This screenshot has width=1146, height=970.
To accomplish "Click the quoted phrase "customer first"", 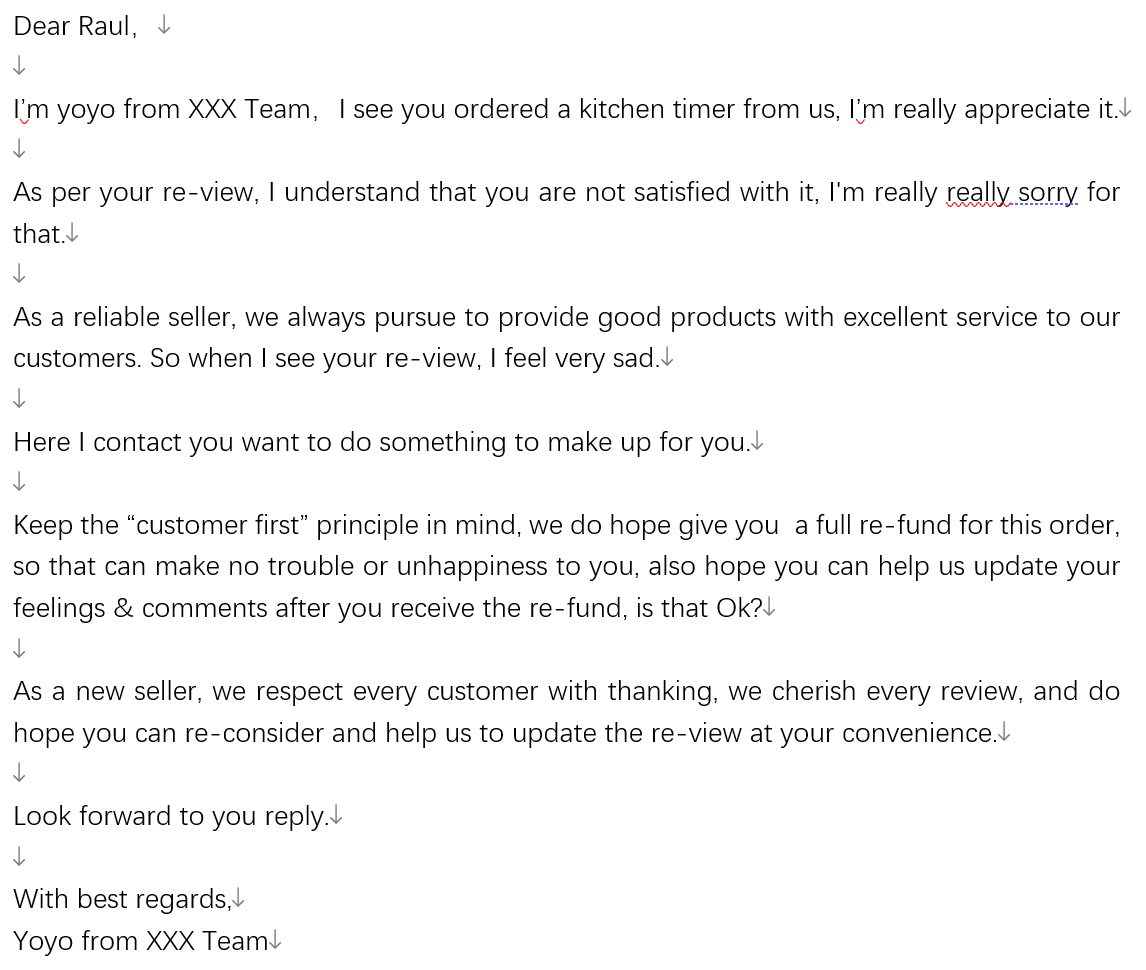I will 218,526.
